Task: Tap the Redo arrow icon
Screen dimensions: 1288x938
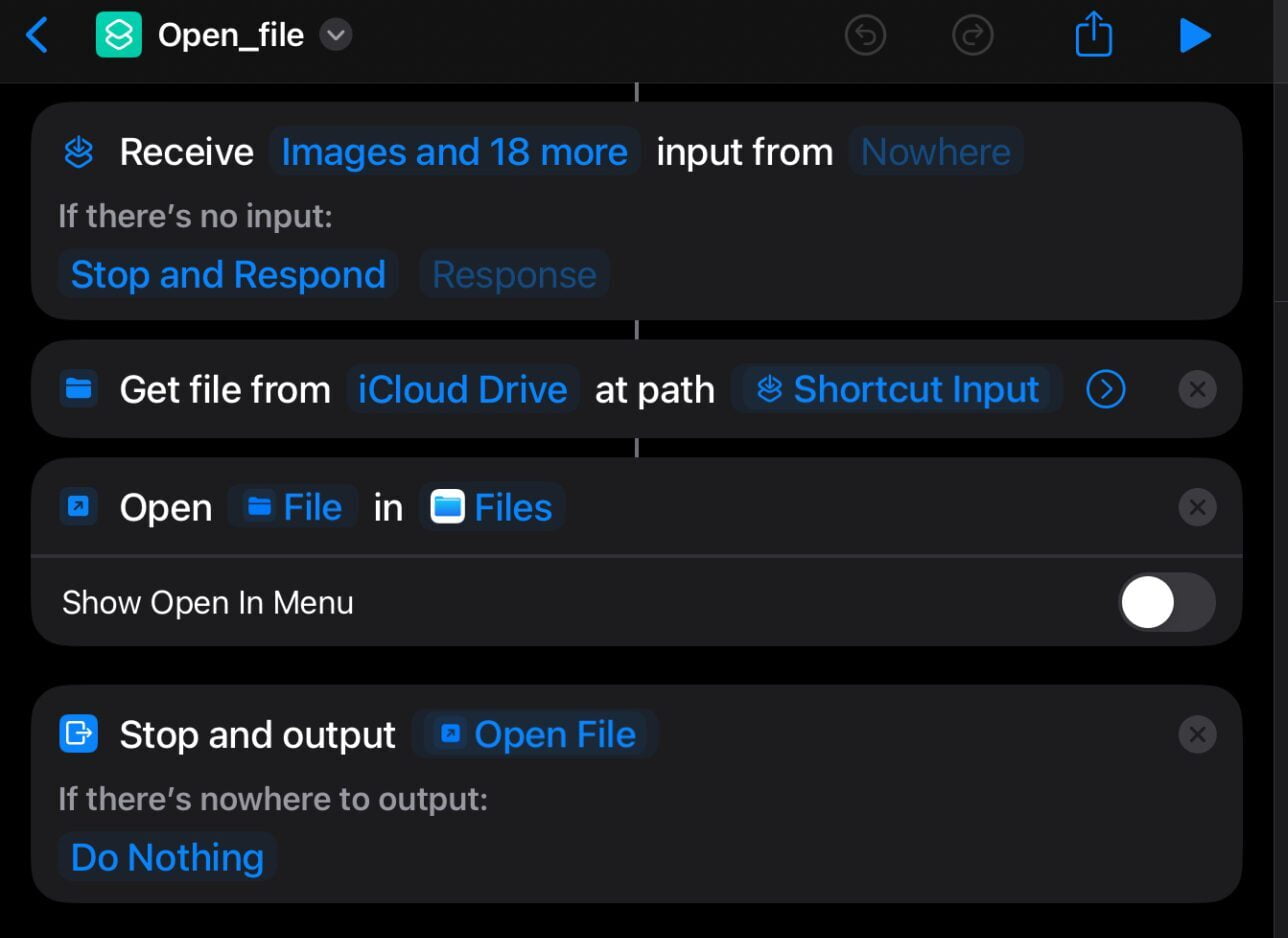Action: pyautogui.click(x=971, y=34)
